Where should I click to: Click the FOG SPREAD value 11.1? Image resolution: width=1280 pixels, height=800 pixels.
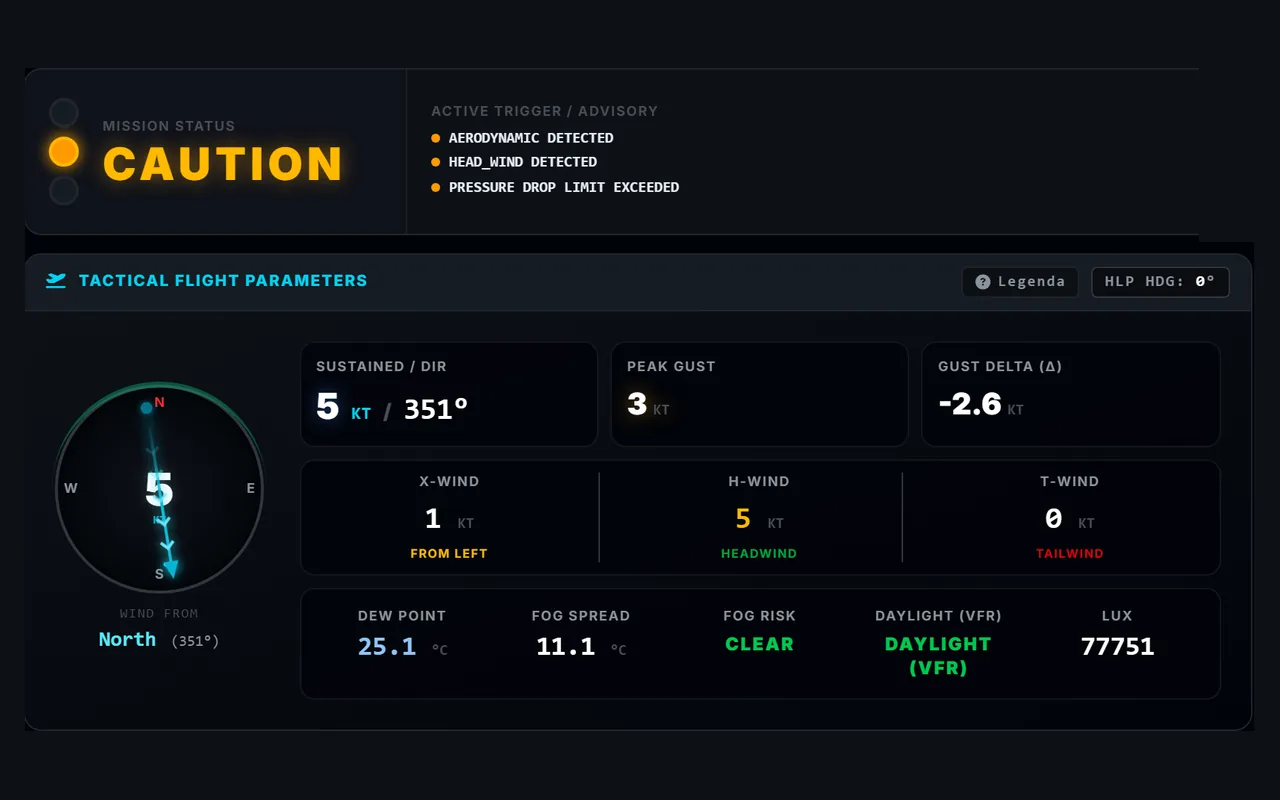[x=566, y=647]
